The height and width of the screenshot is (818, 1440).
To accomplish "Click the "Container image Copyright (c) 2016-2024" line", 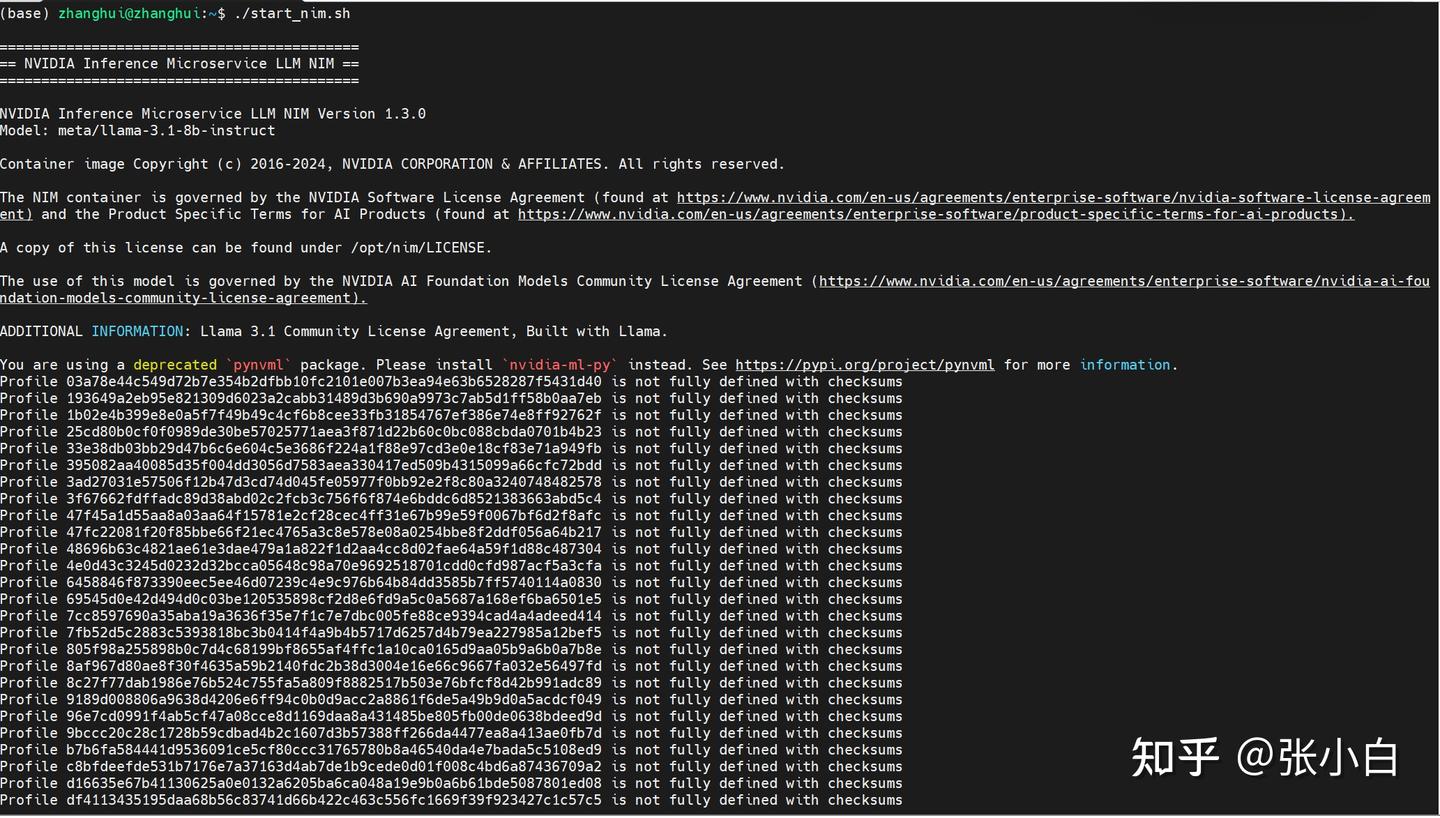I will pos(392,164).
